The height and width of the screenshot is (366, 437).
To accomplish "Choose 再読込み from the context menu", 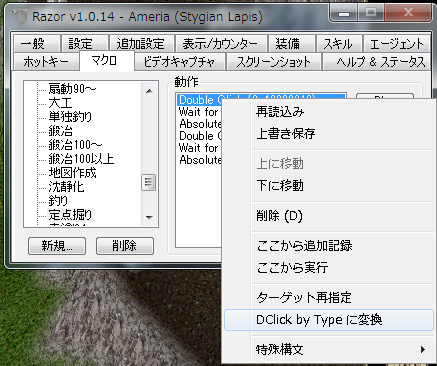I will [x=329, y=112].
